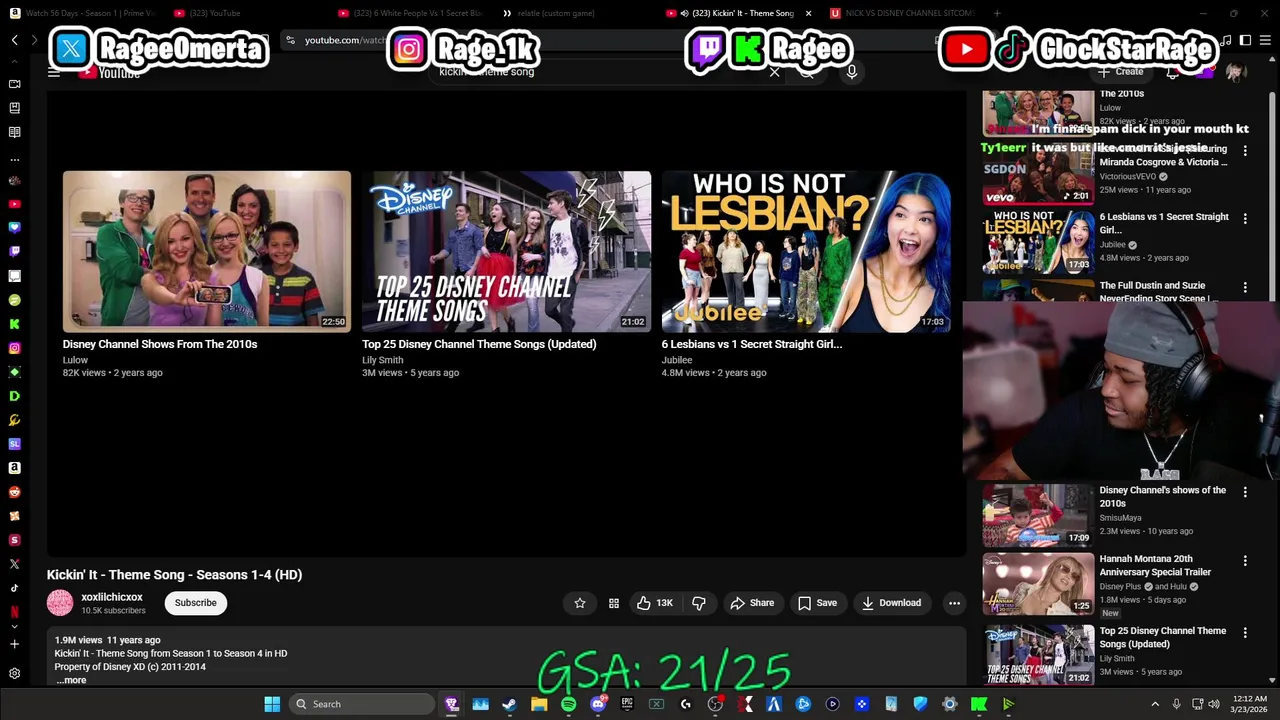Expand the video description with ...more

(x=71, y=680)
